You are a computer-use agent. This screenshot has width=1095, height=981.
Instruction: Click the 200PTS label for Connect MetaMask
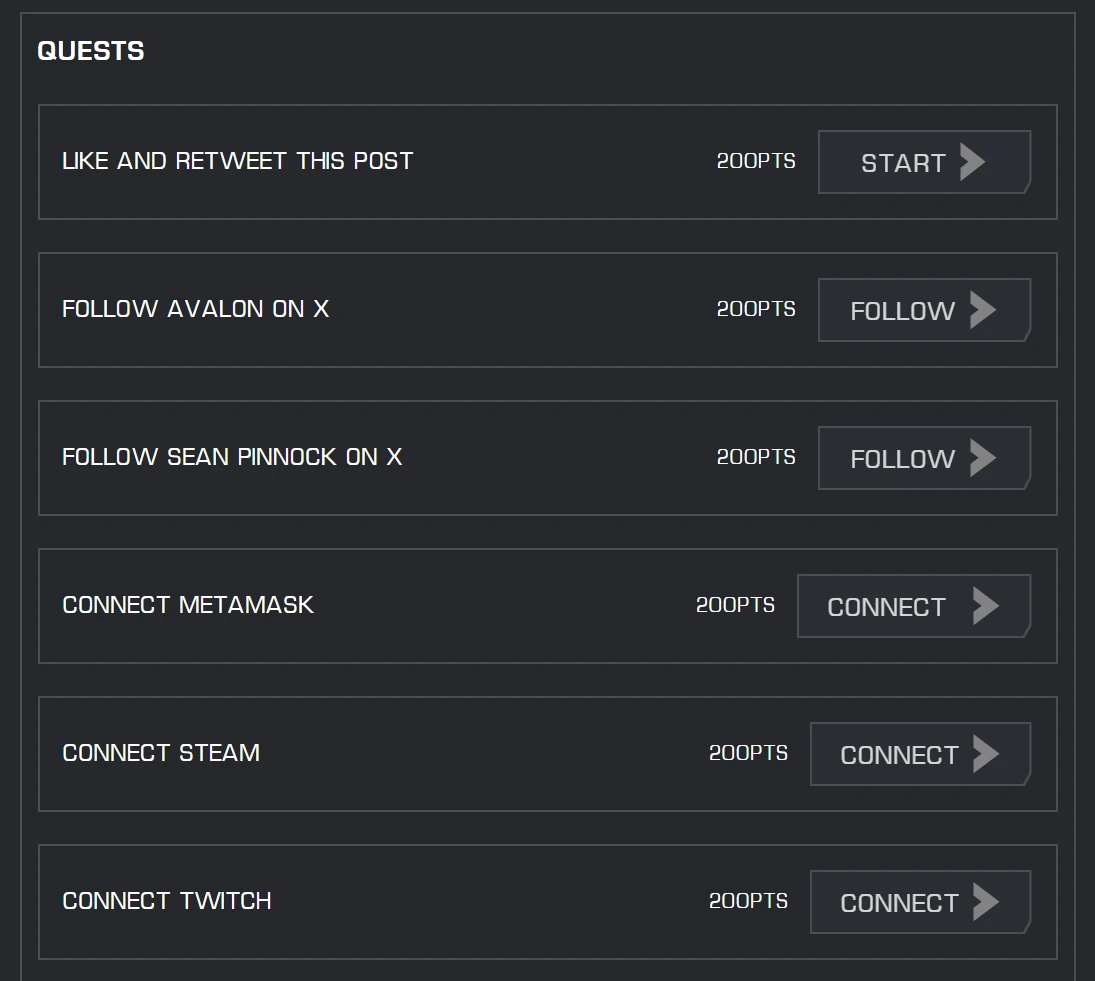735,605
